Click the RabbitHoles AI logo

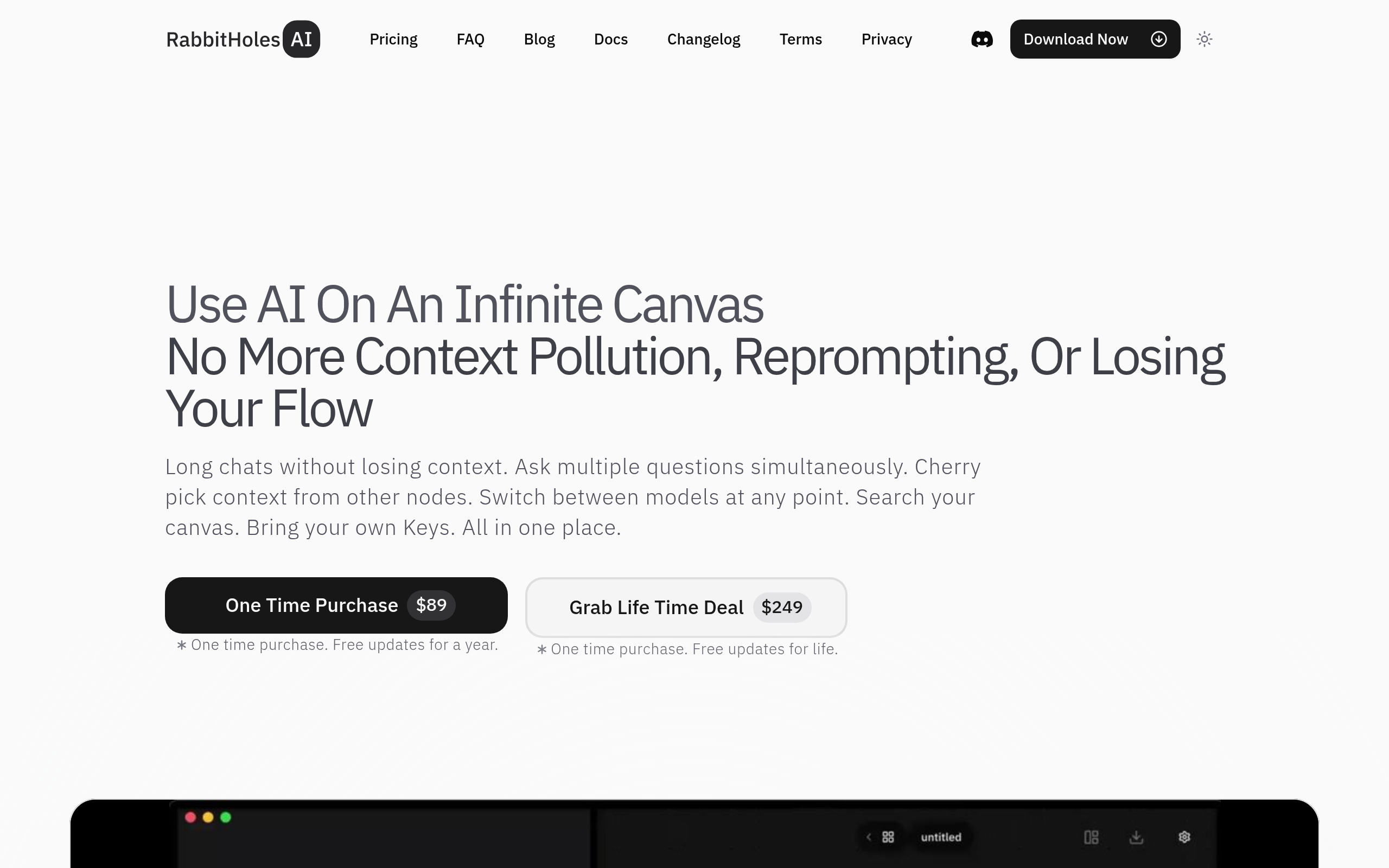click(243, 39)
